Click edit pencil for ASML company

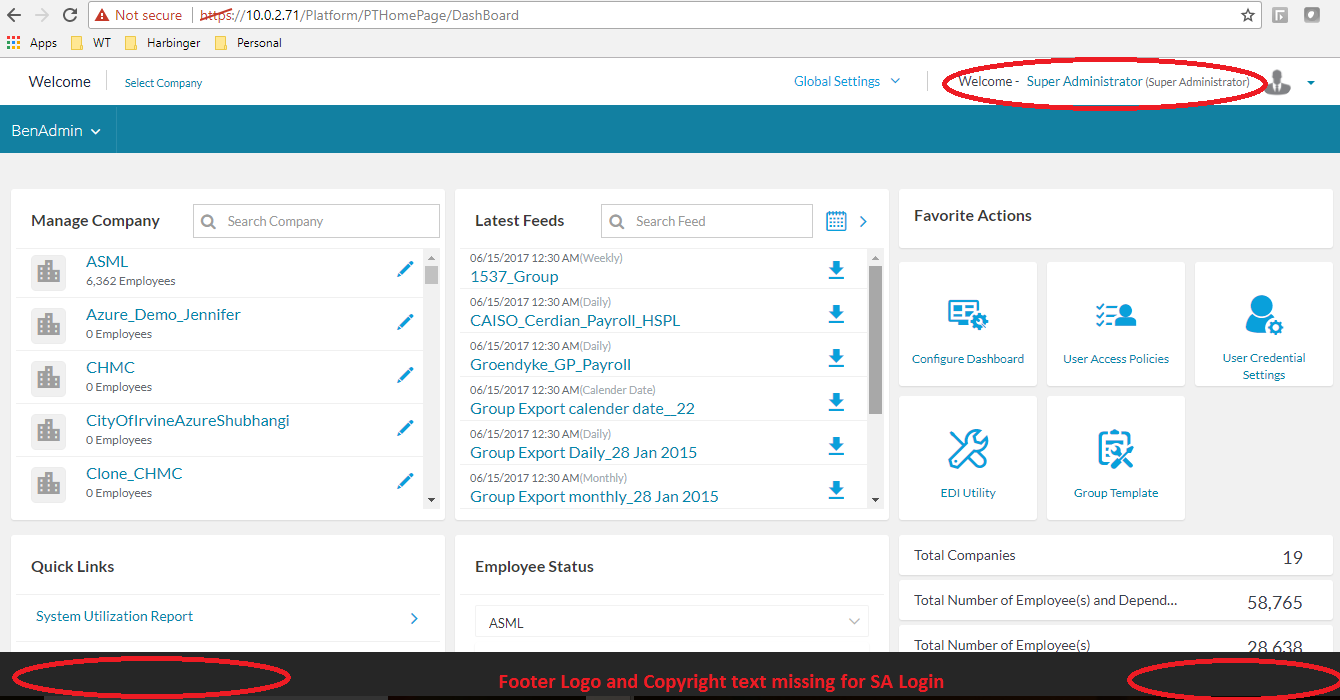405,269
